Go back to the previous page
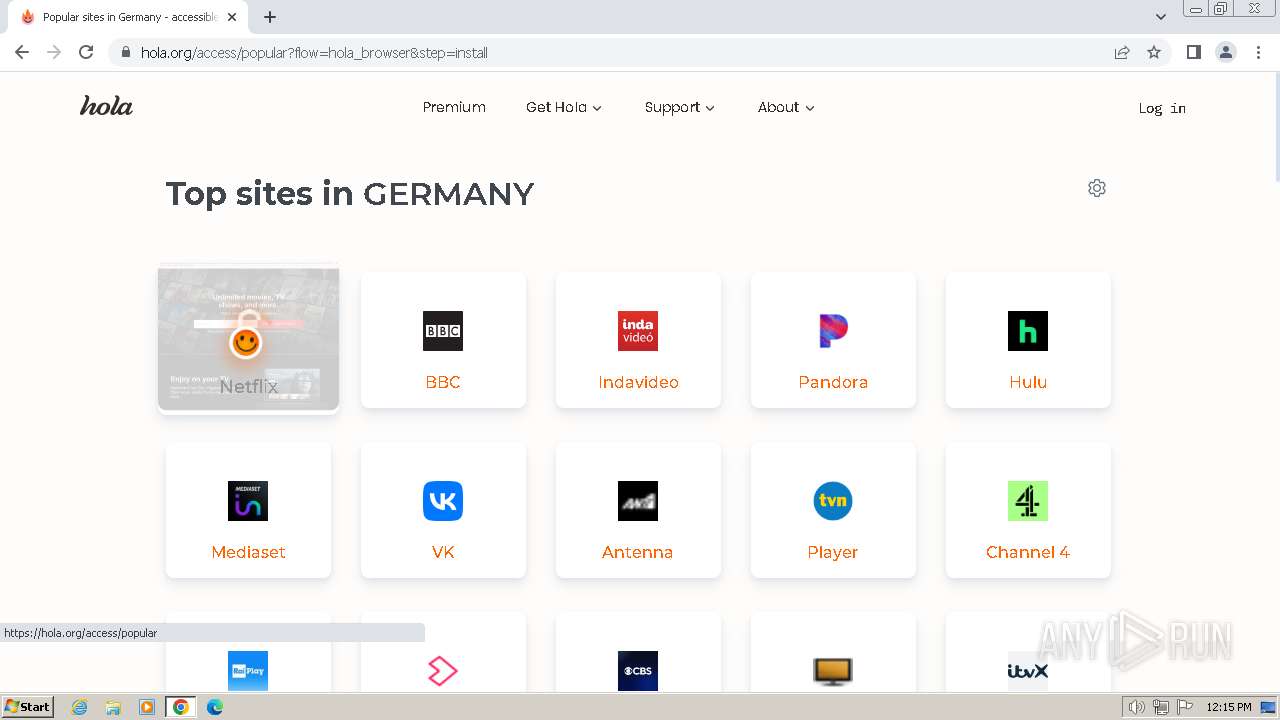Image resolution: width=1280 pixels, height=720 pixels. pyautogui.click(x=22, y=52)
